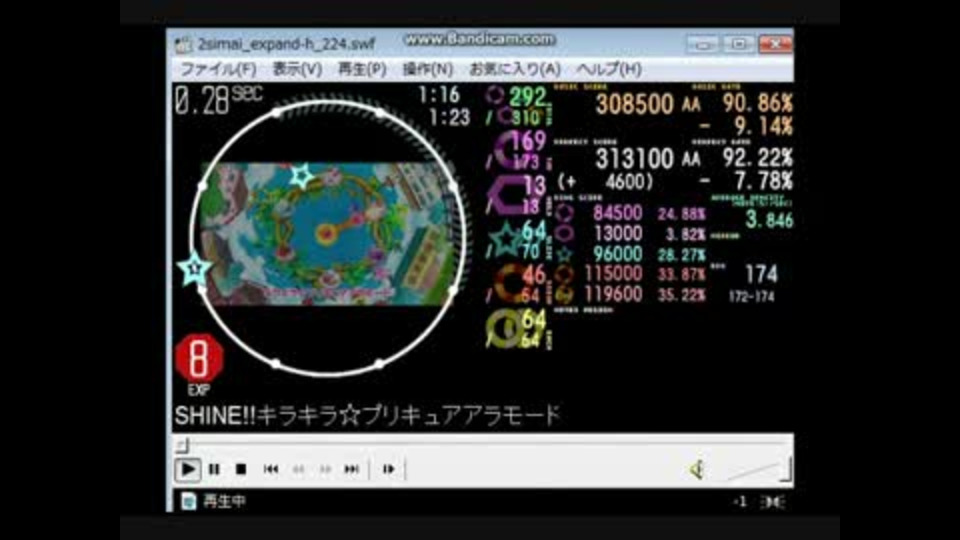Click the 308500 score value
Screen dimensions: 960x540
click(x=634, y=104)
